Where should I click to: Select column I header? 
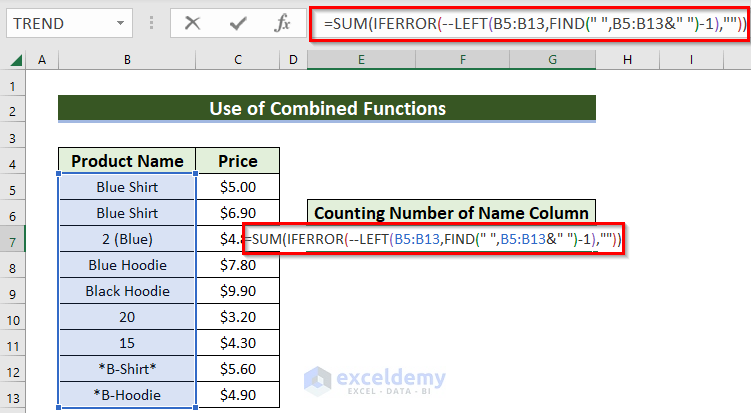click(691, 60)
